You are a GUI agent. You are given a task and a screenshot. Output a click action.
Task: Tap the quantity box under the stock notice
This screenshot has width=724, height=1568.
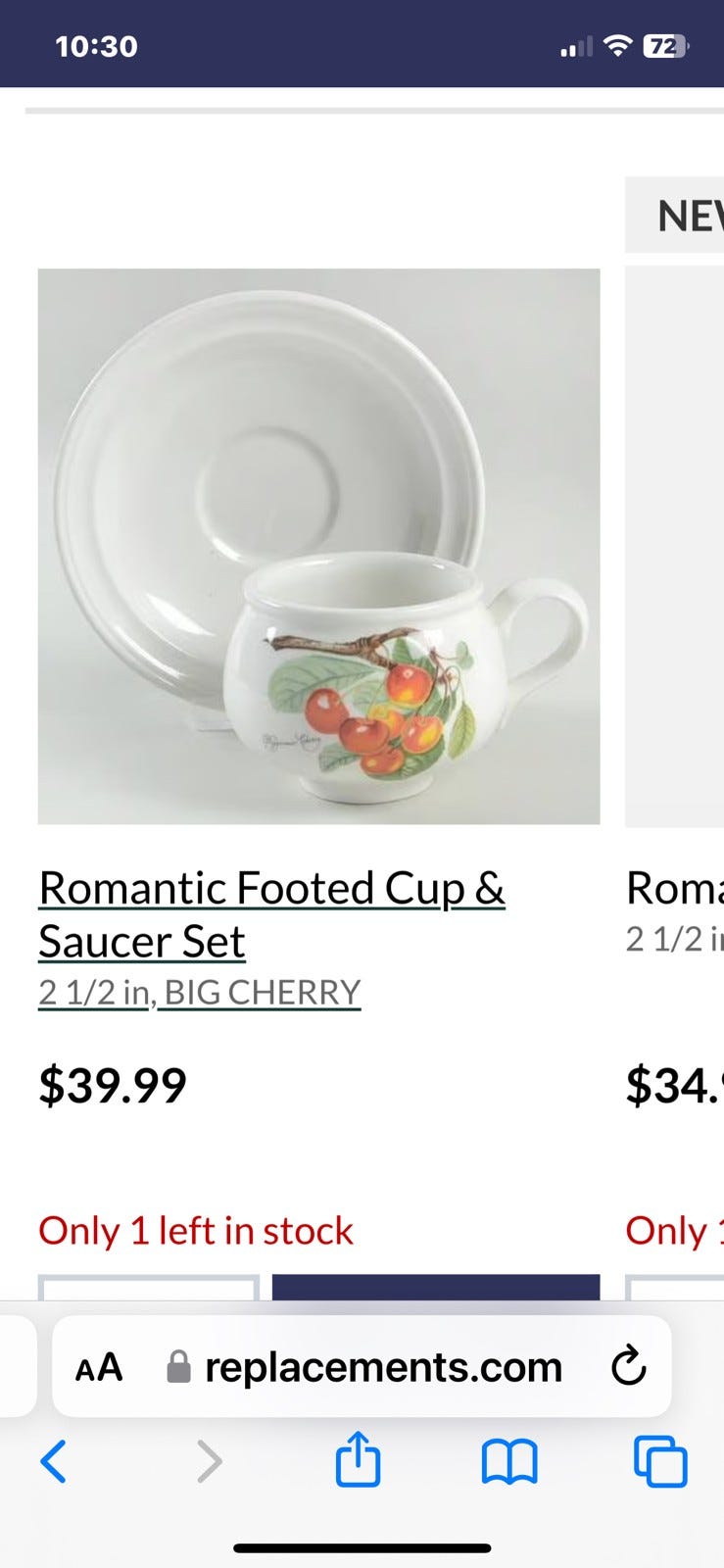coord(149,1287)
